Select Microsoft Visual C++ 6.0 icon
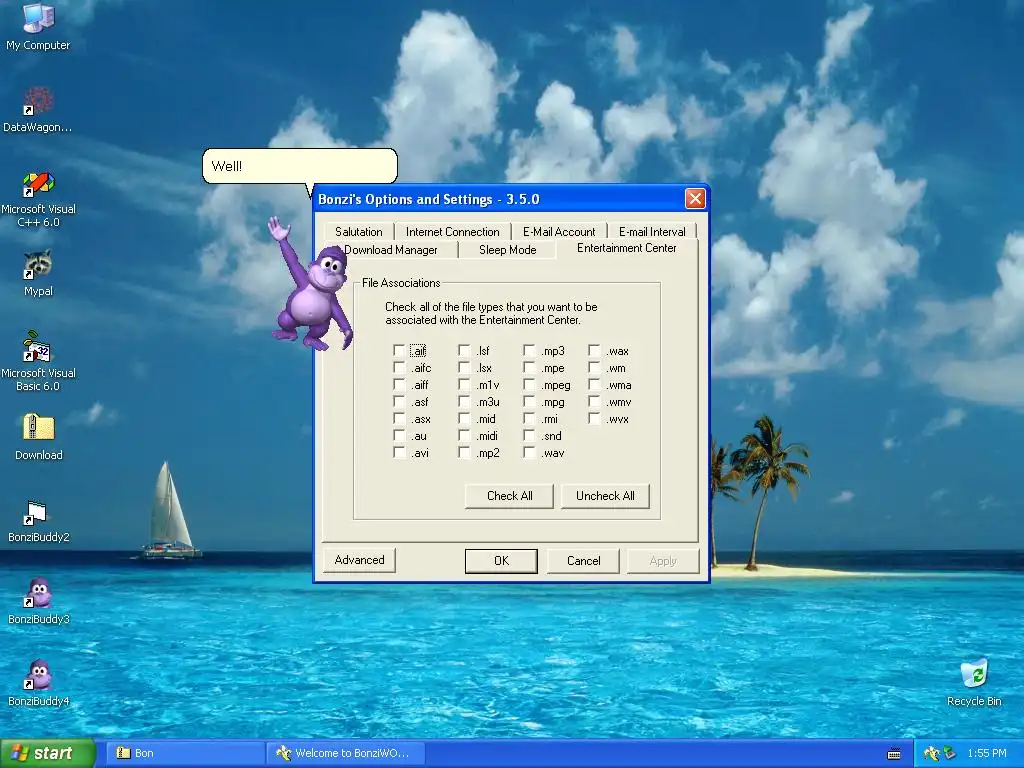 38,199
